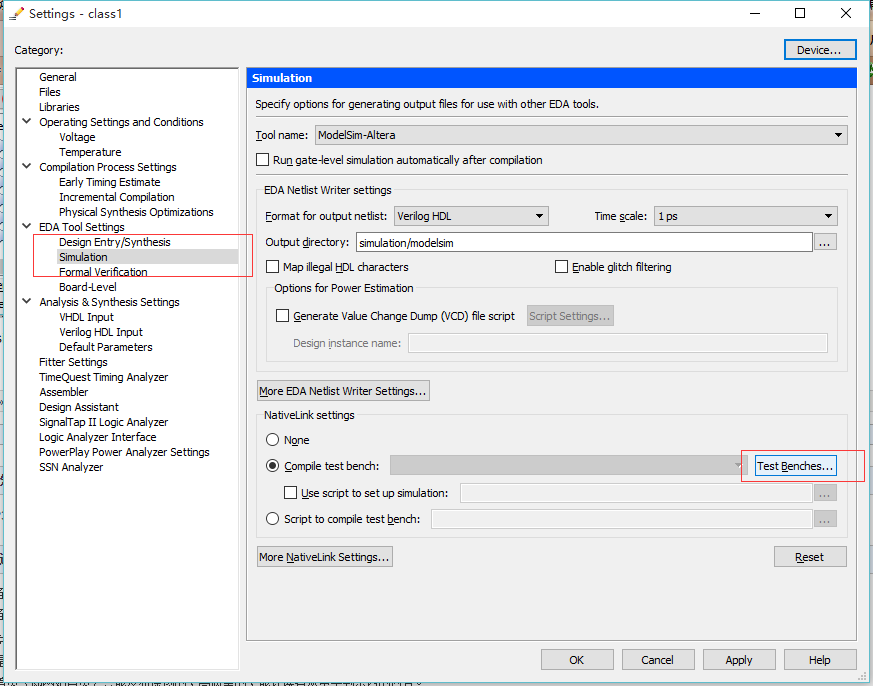Select Compilation Process Settings category
The height and width of the screenshot is (686, 873).
(x=107, y=166)
